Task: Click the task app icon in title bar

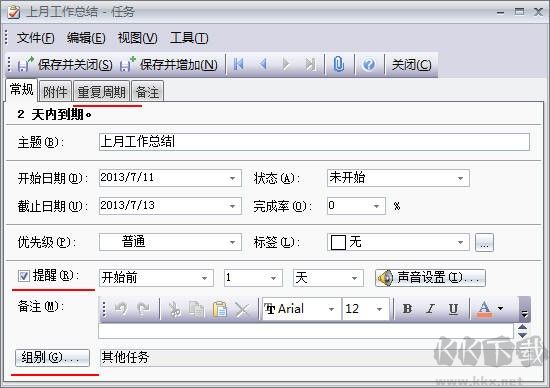Action: click(13, 12)
